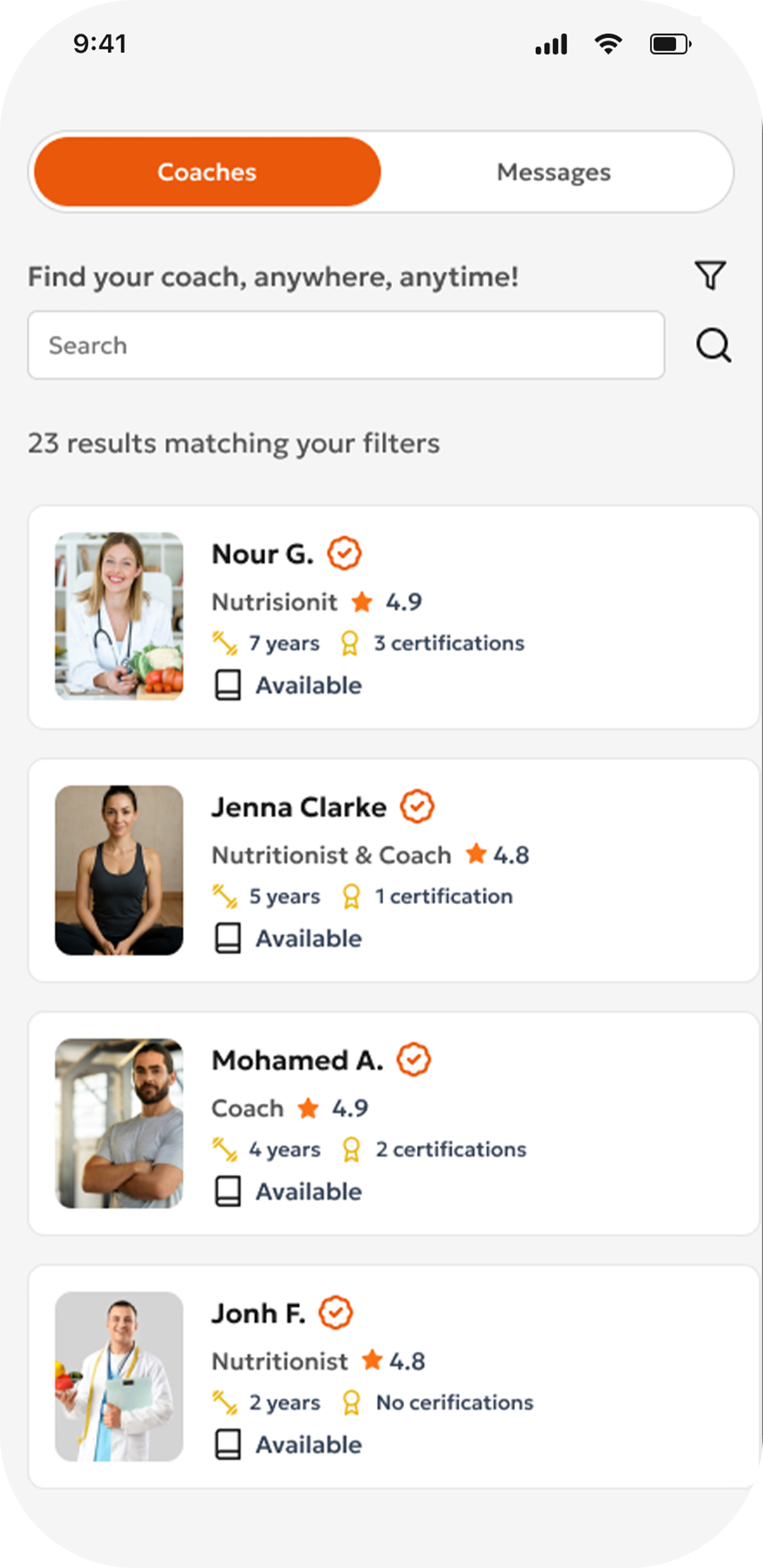Open Mohamed A.'s profile photo
Screen dimensions: 763x1568
[x=119, y=1123]
